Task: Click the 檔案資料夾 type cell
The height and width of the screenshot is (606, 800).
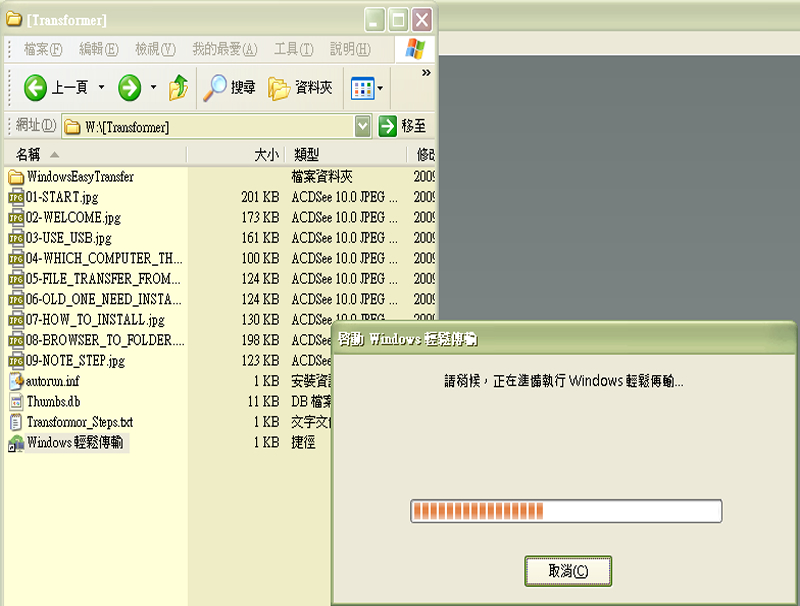Action: (x=322, y=177)
